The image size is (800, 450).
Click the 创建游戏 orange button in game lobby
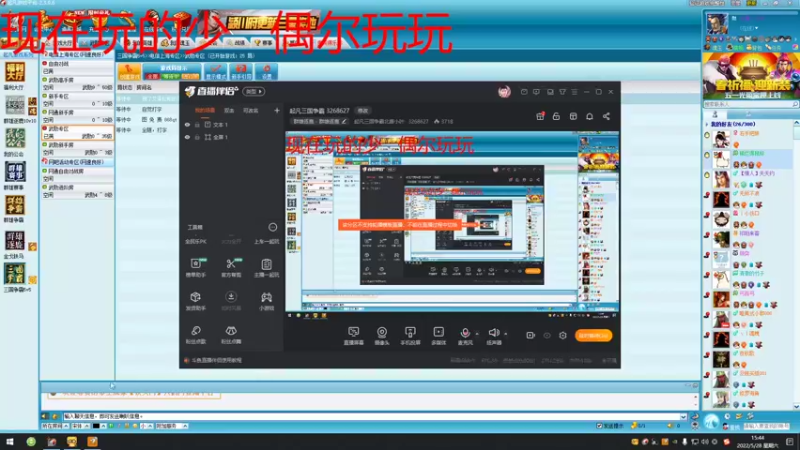[129, 72]
